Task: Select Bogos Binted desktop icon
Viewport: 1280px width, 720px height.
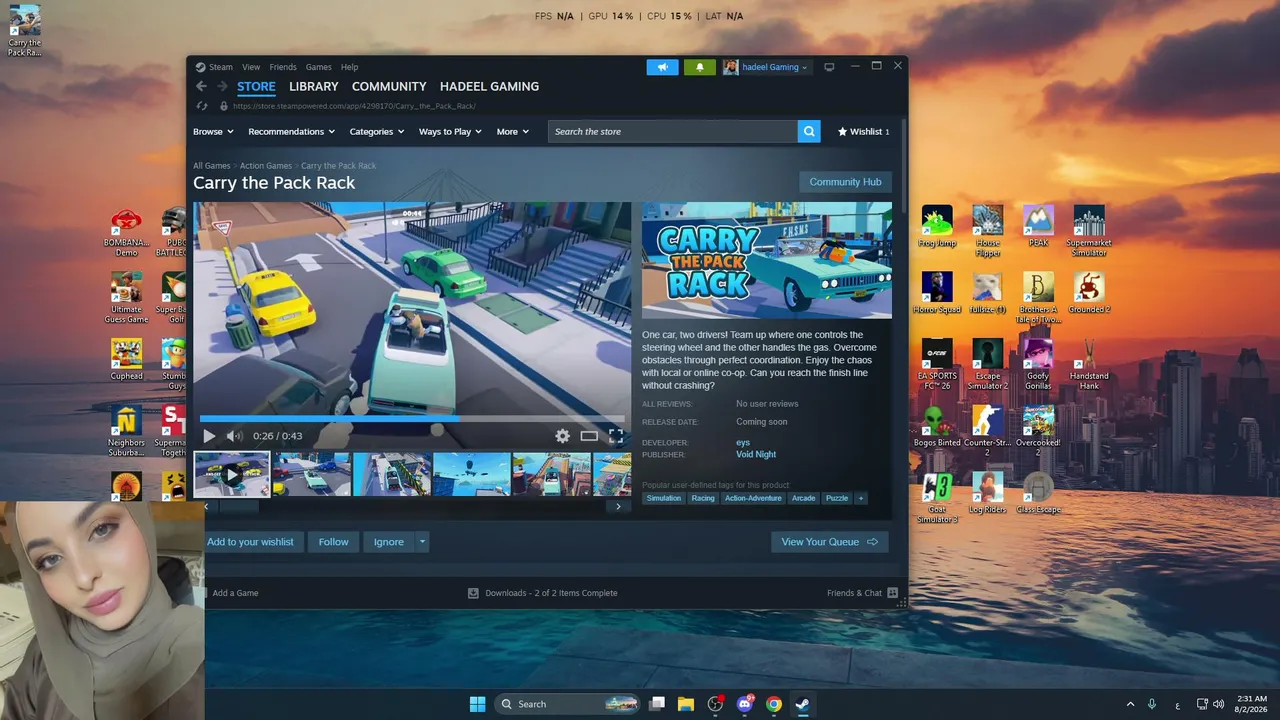Action: [937, 426]
